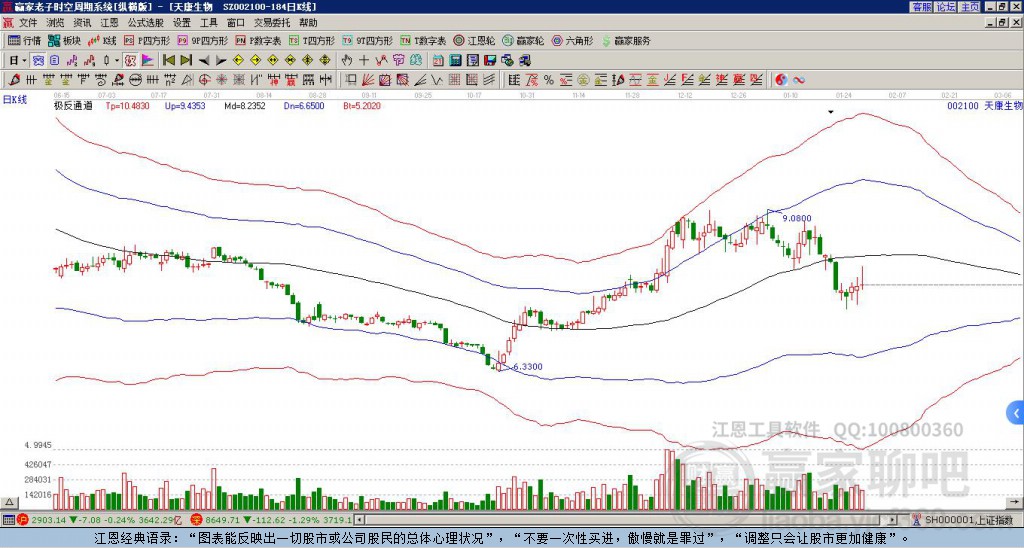The image size is (1024, 548).
Task: Open 赢家服务 service page
Action: [x=626, y=40]
